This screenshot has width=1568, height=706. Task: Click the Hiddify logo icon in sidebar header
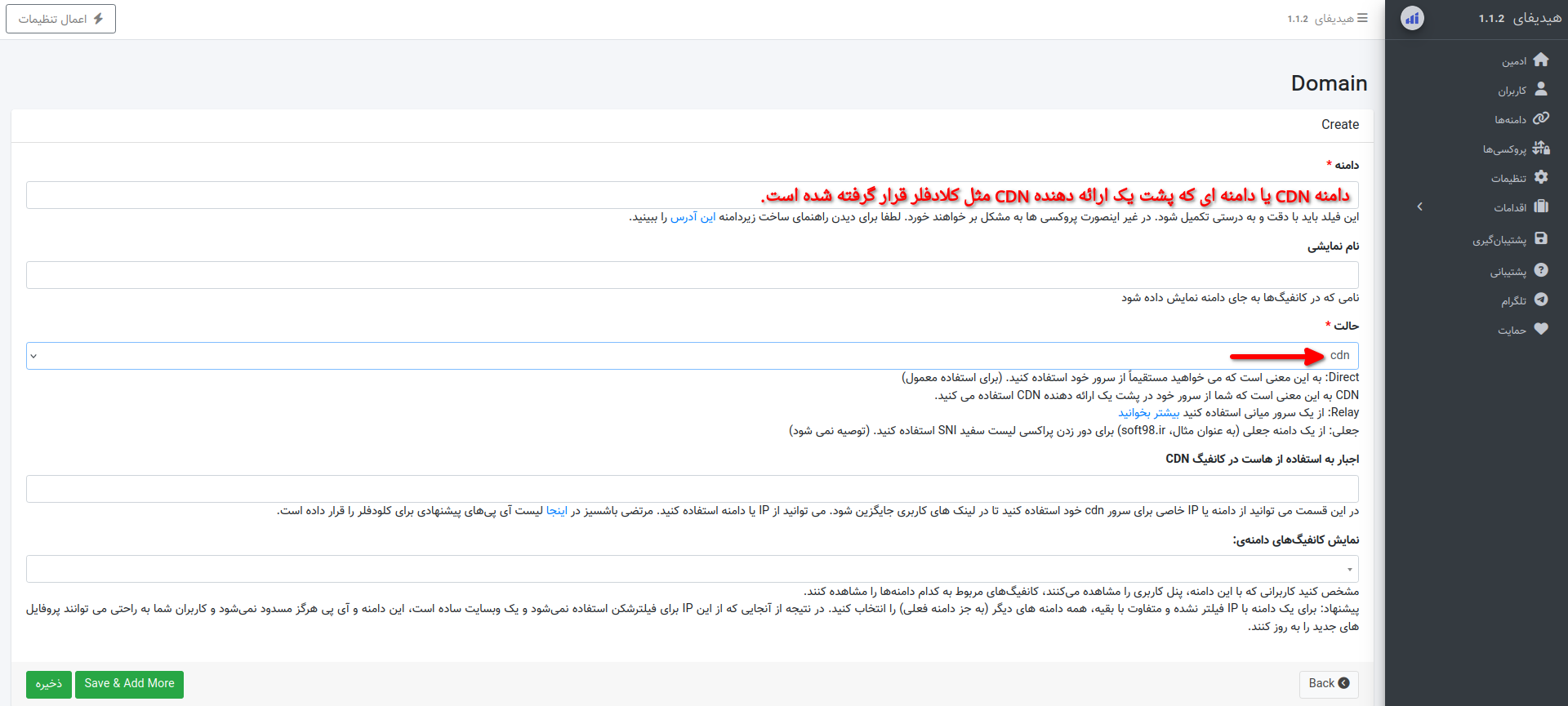(x=1412, y=18)
